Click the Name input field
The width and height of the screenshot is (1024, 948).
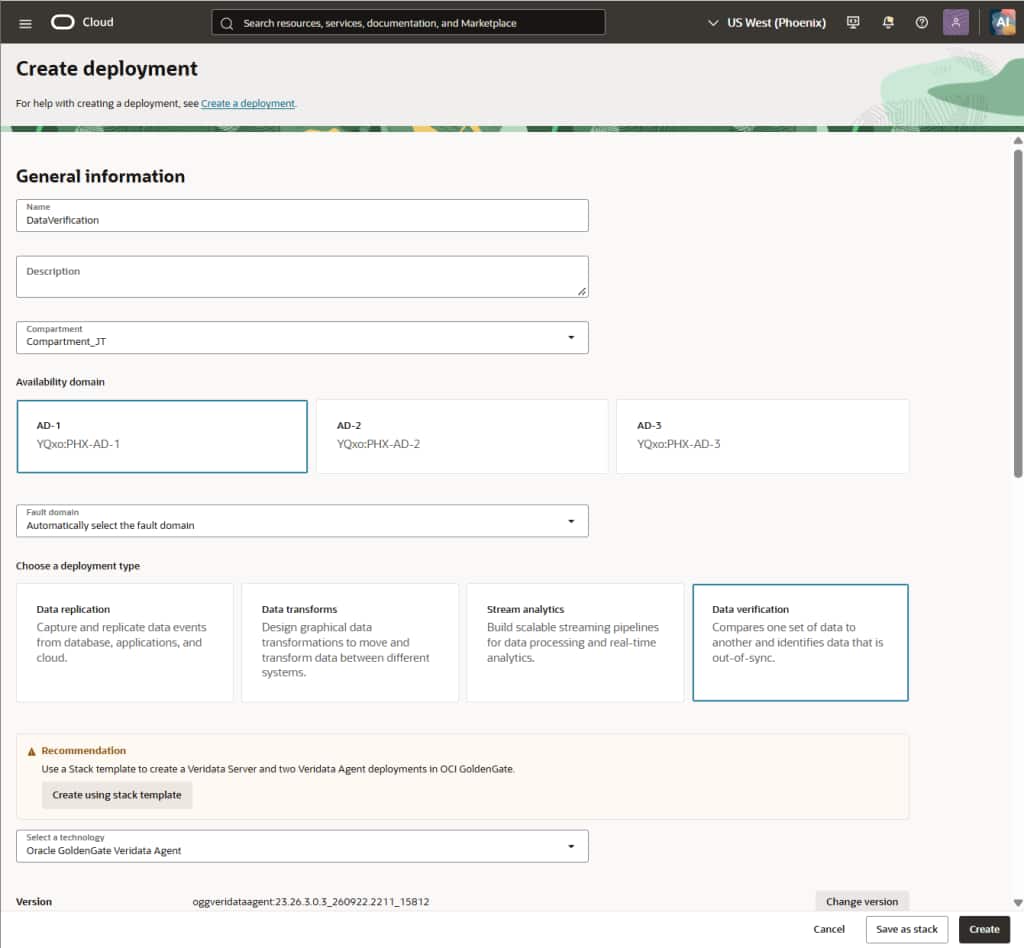pos(302,215)
